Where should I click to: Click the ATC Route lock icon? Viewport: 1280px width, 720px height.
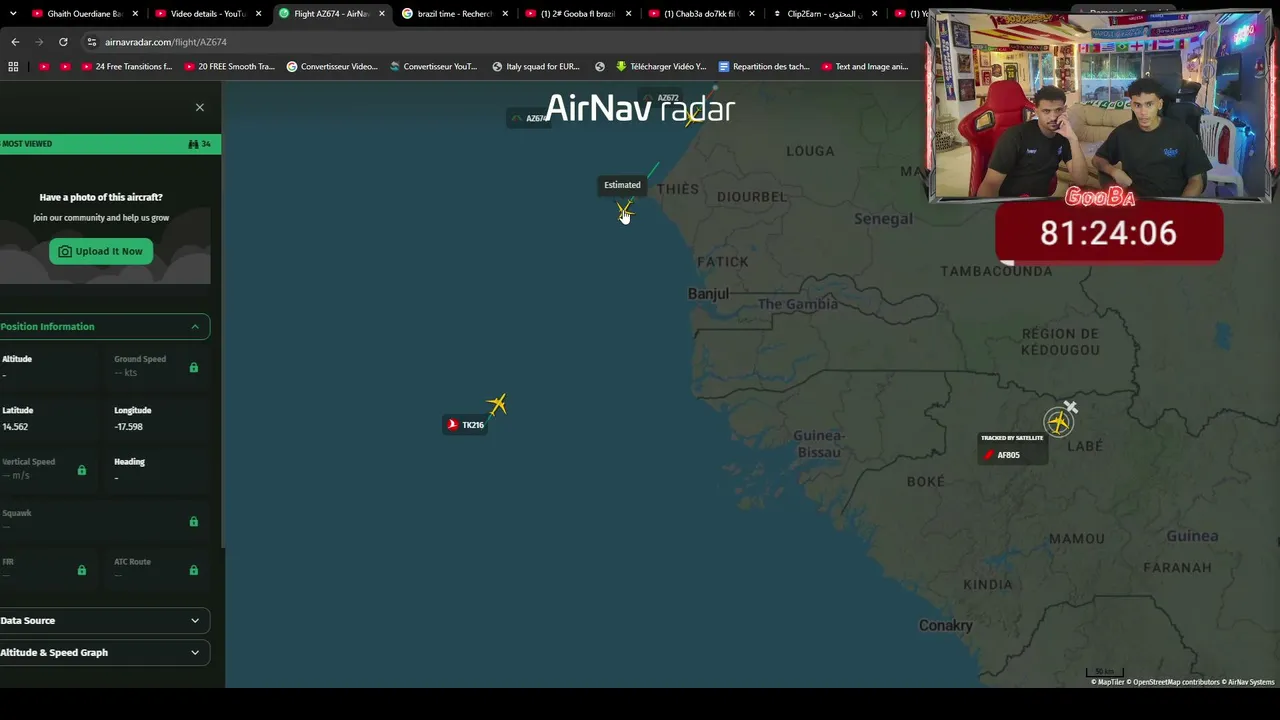click(194, 570)
